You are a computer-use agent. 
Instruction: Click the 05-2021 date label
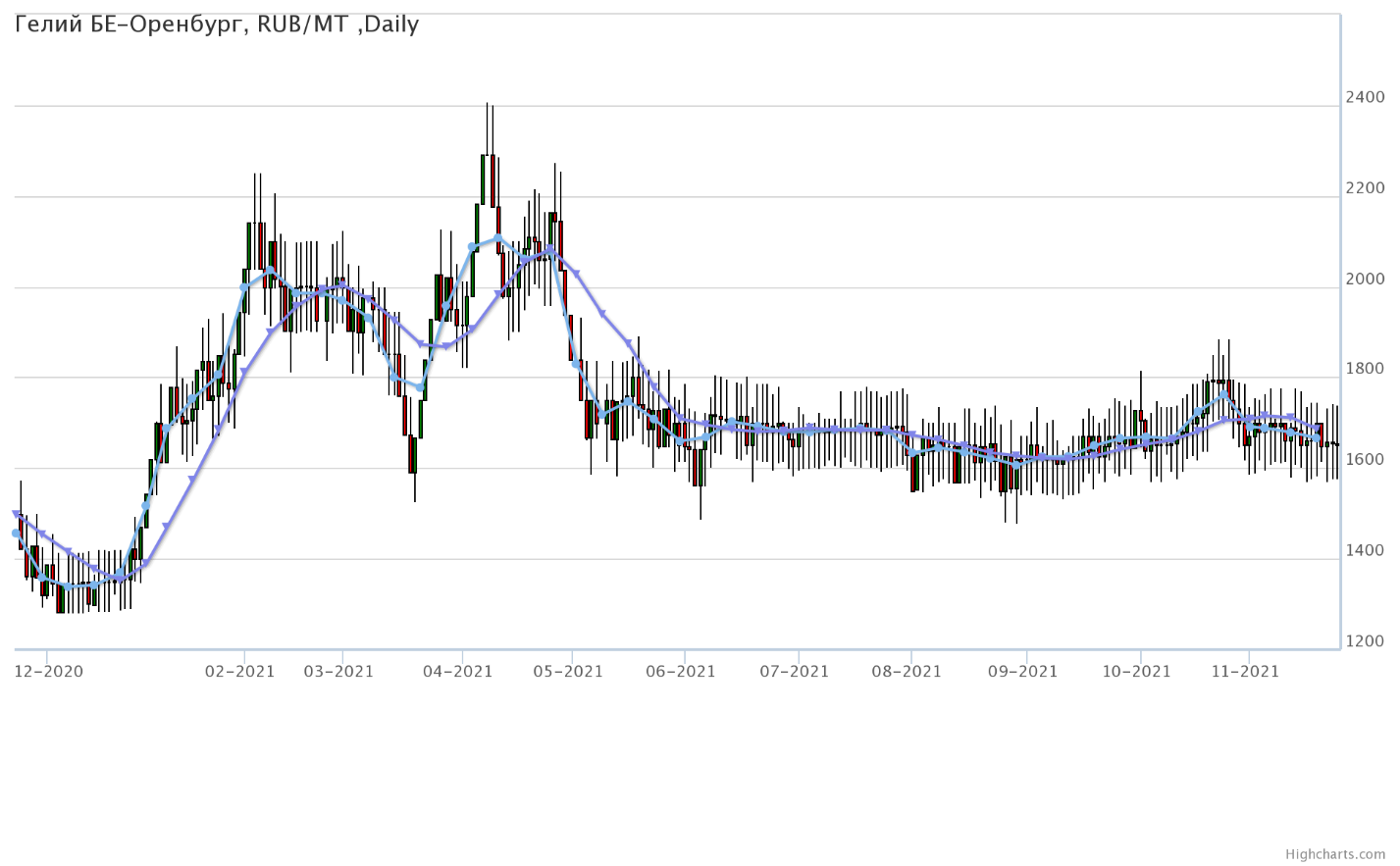pyautogui.click(x=569, y=672)
